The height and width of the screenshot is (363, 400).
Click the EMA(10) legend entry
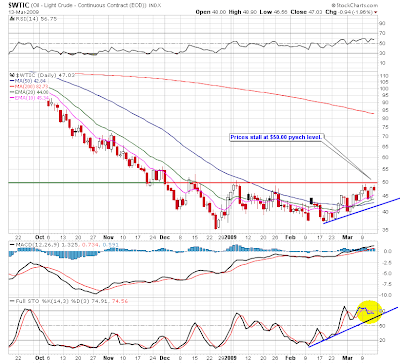(29, 98)
